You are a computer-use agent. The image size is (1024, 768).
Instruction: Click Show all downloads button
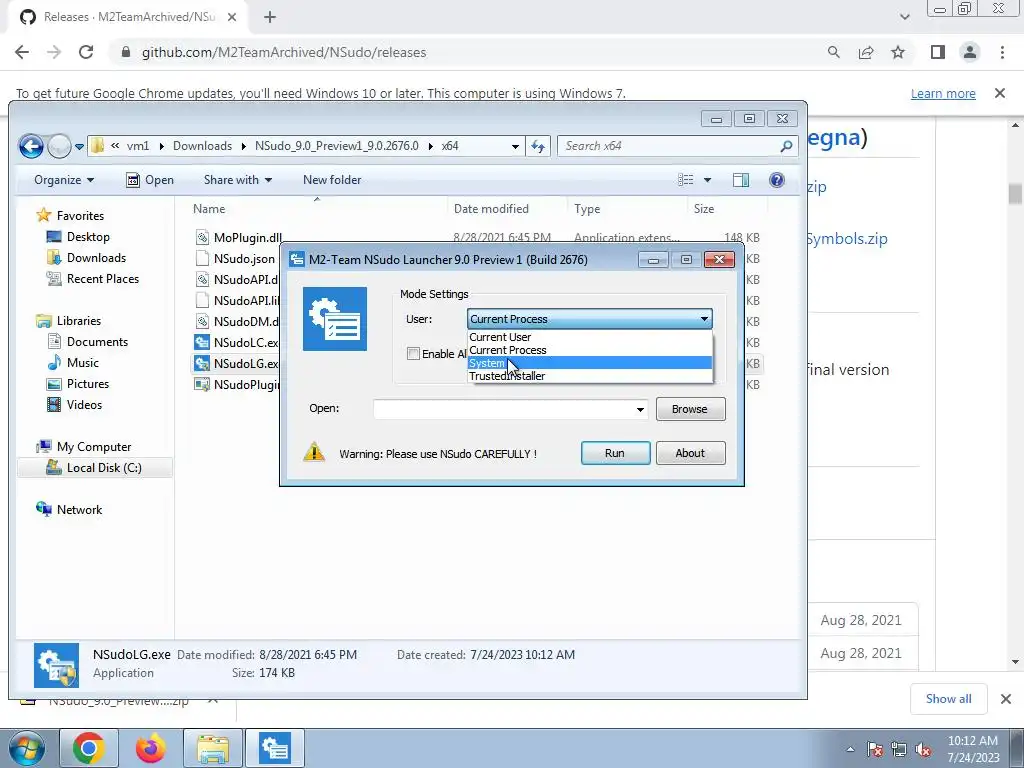(948, 699)
